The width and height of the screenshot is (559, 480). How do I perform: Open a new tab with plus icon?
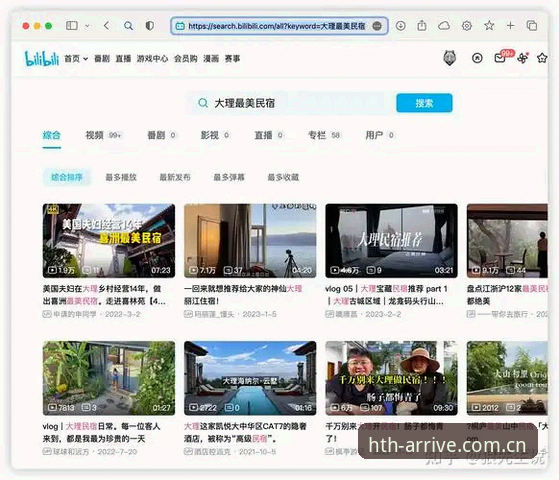point(511,26)
